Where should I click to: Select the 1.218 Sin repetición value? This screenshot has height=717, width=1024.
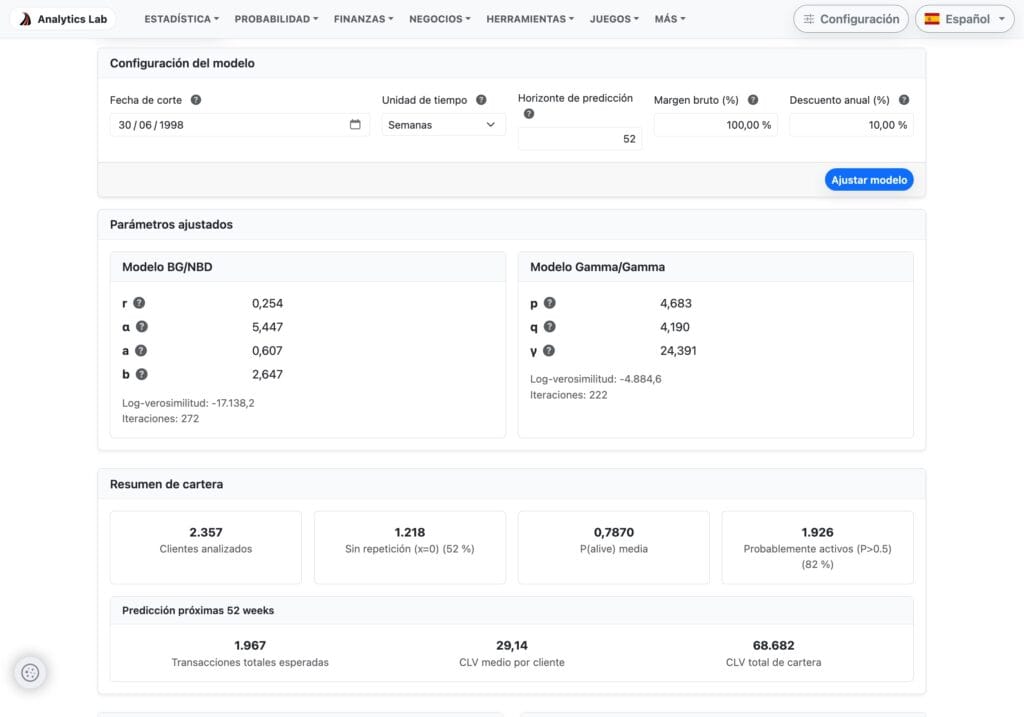tap(409, 532)
